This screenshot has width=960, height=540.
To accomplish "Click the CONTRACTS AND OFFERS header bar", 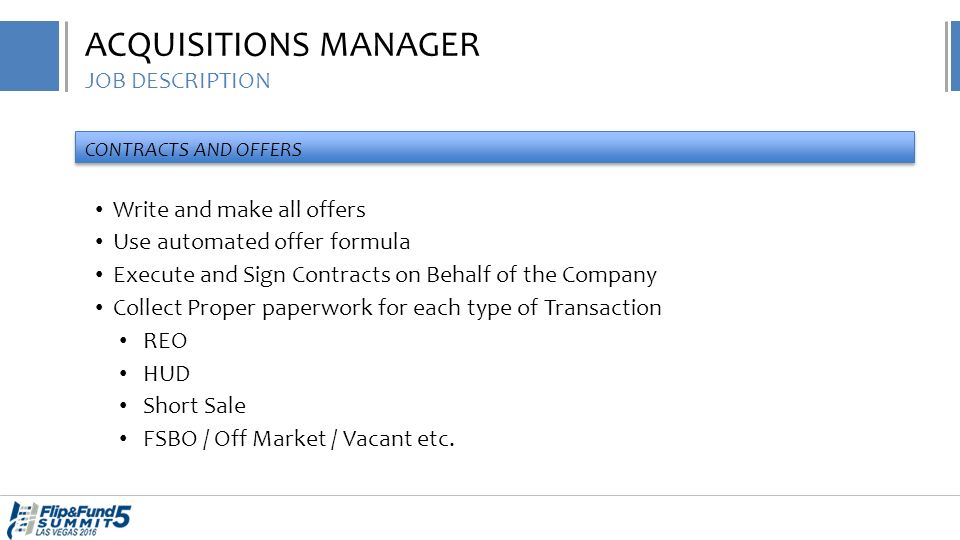I will click(495, 148).
